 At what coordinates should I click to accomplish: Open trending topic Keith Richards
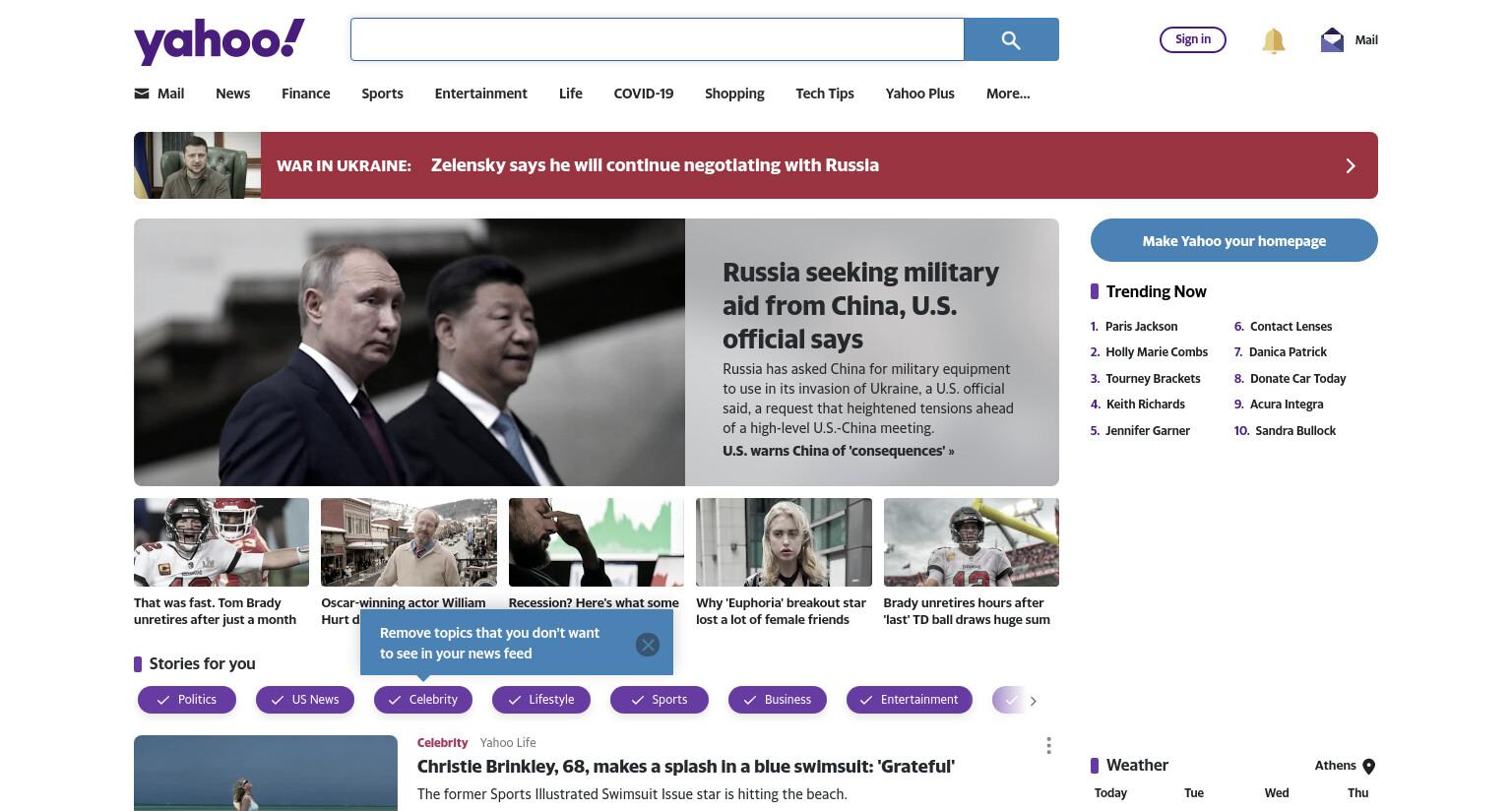tap(1146, 405)
